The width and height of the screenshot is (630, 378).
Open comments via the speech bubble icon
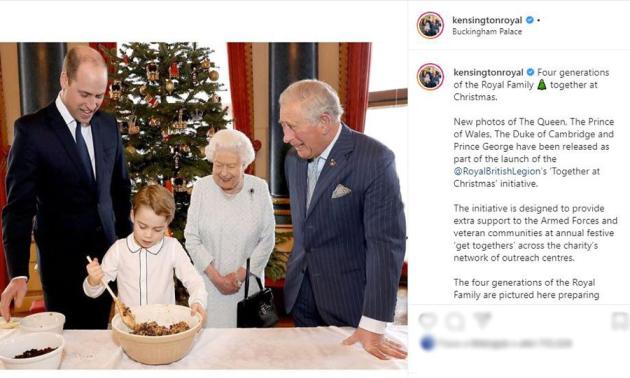[x=455, y=320]
